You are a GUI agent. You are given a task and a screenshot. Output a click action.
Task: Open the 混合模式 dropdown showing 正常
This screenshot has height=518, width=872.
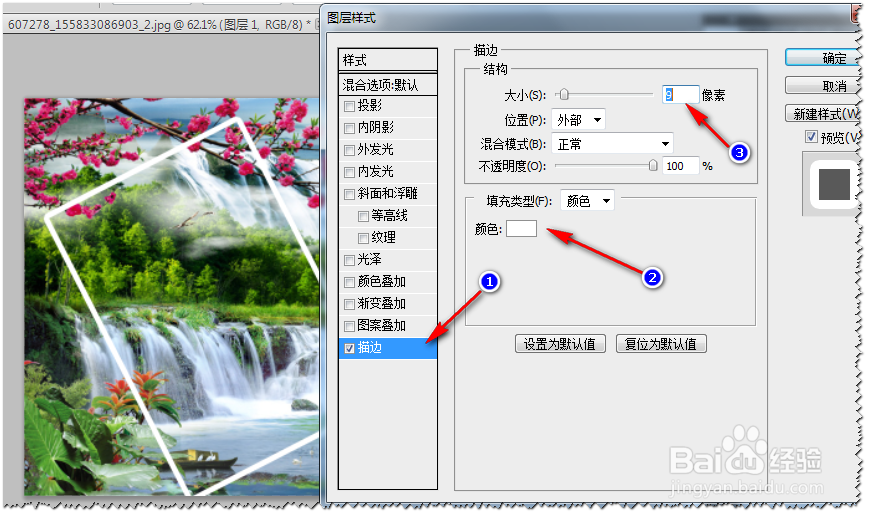(612, 144)
